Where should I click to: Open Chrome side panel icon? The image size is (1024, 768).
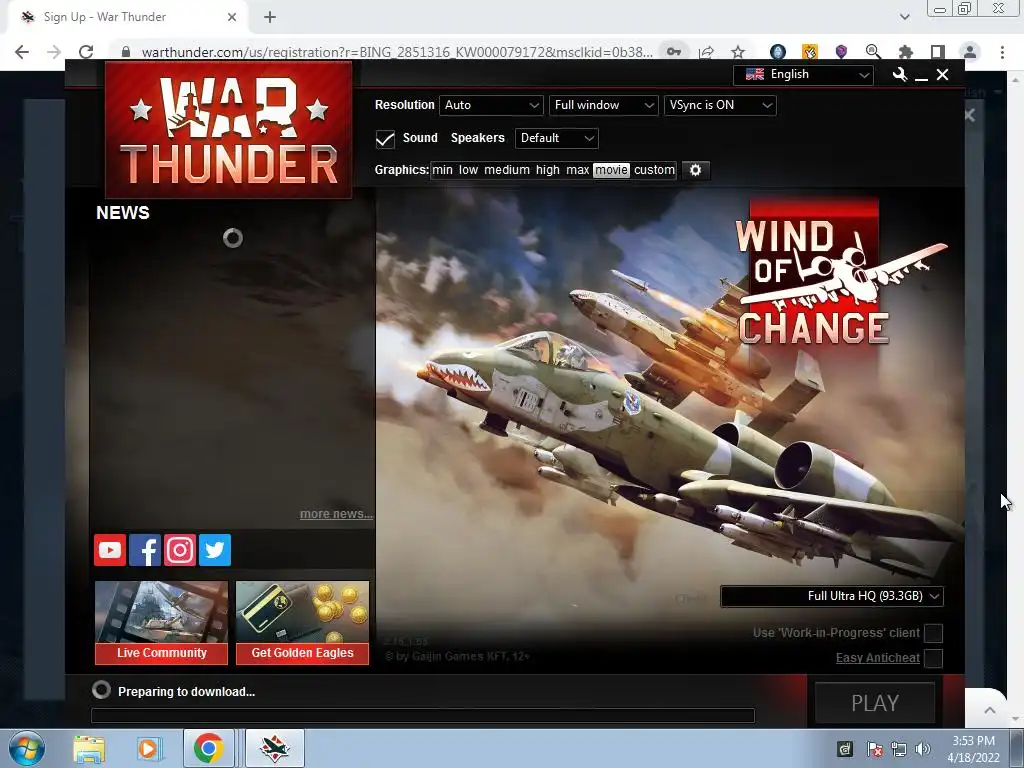937,52
